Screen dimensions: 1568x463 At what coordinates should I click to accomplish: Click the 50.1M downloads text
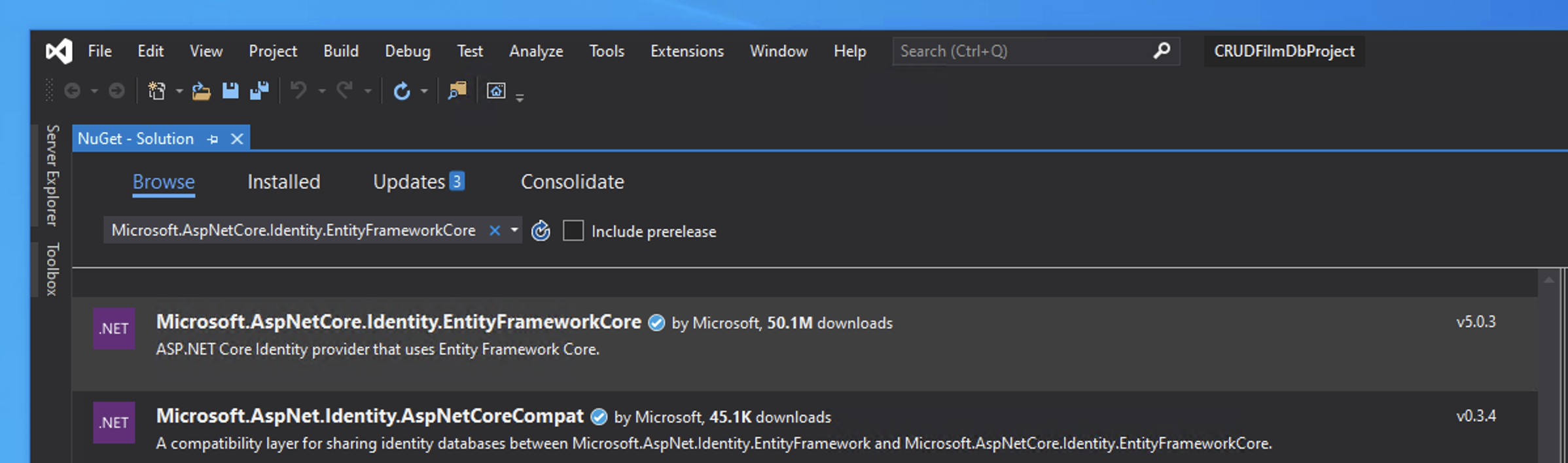click(x=830, y=323)
